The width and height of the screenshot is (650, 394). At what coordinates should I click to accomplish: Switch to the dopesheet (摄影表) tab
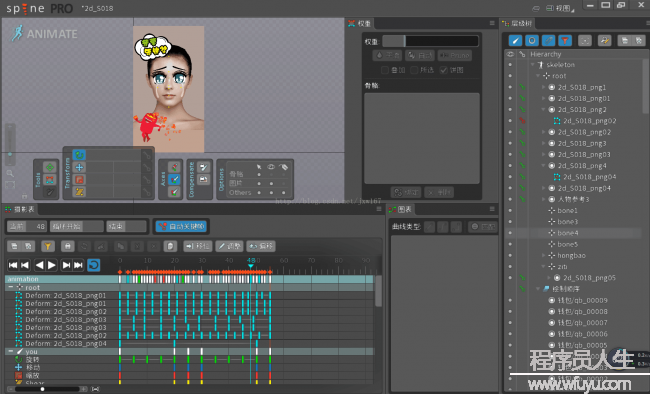point(19,209)
